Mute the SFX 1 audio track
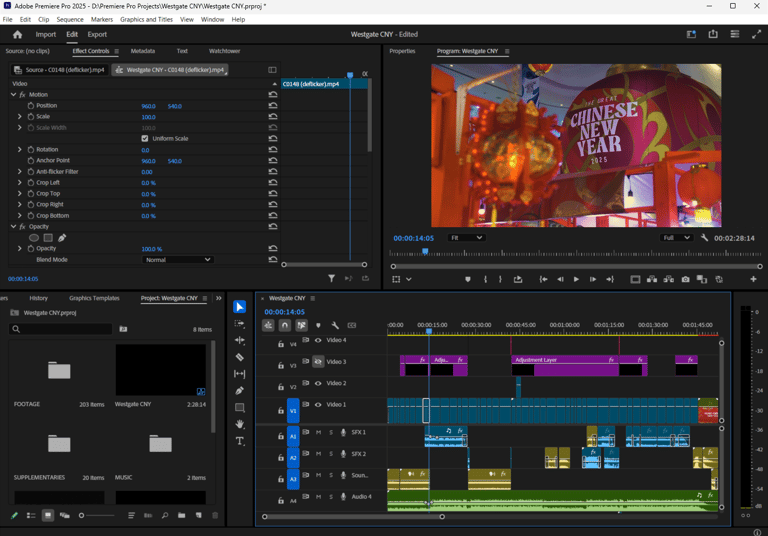Image resolution: width=768 pixels, height=536 pixels. click(x=318, y=433)
